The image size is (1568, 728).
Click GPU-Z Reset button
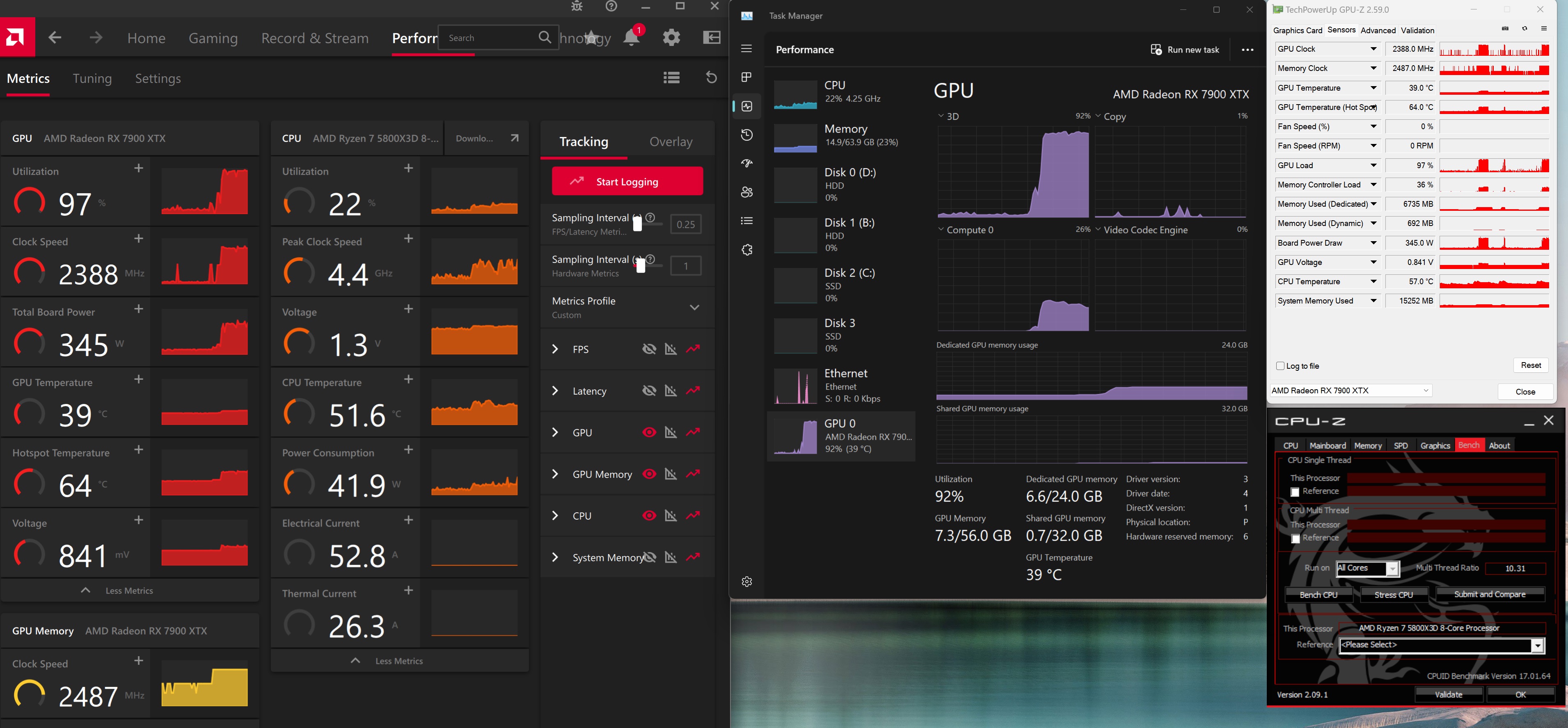(1530, 365)
